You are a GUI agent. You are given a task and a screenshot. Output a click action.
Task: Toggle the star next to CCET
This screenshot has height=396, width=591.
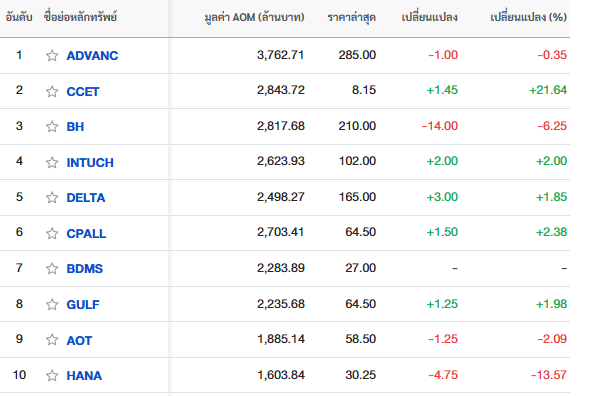52,92
